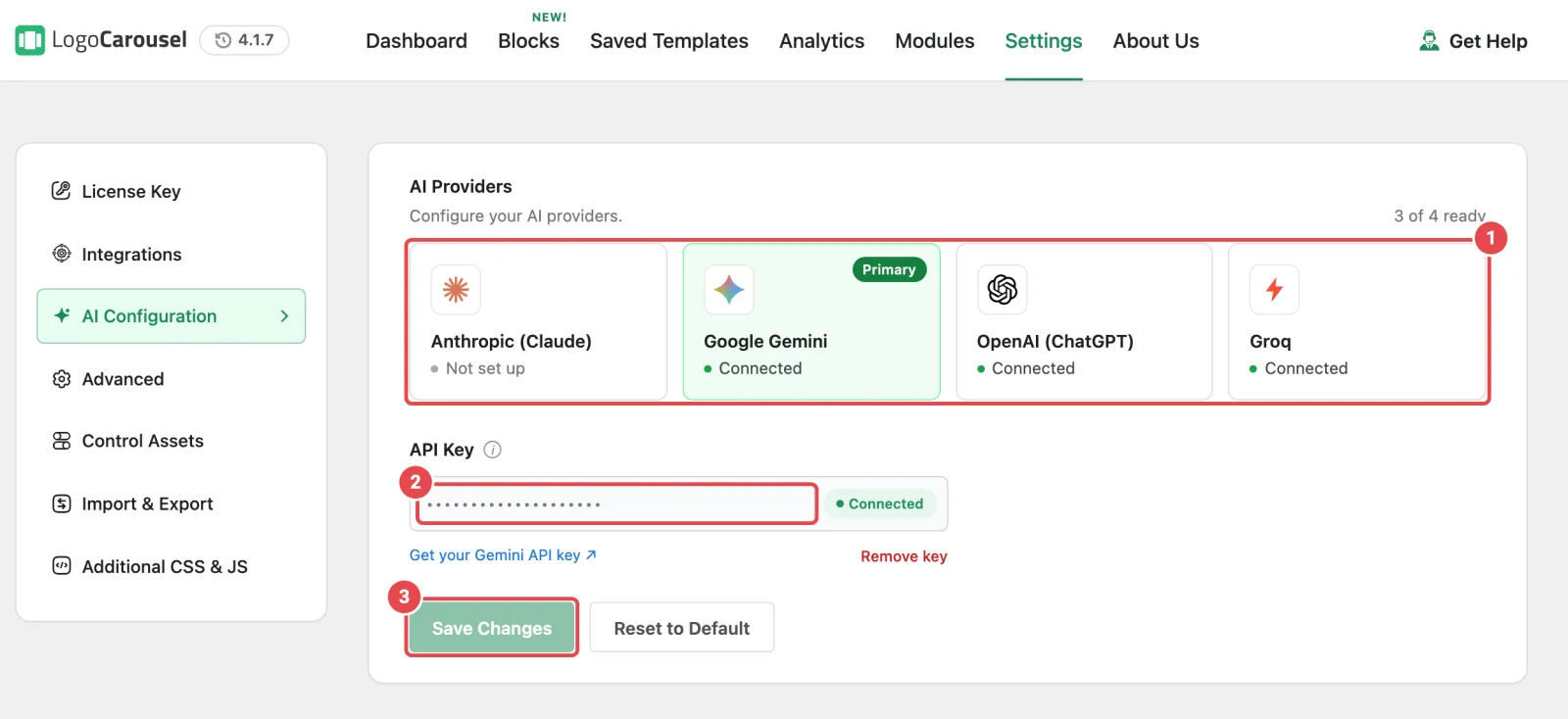Click the version 4.1.7 history badge

[x=244, y=40]
